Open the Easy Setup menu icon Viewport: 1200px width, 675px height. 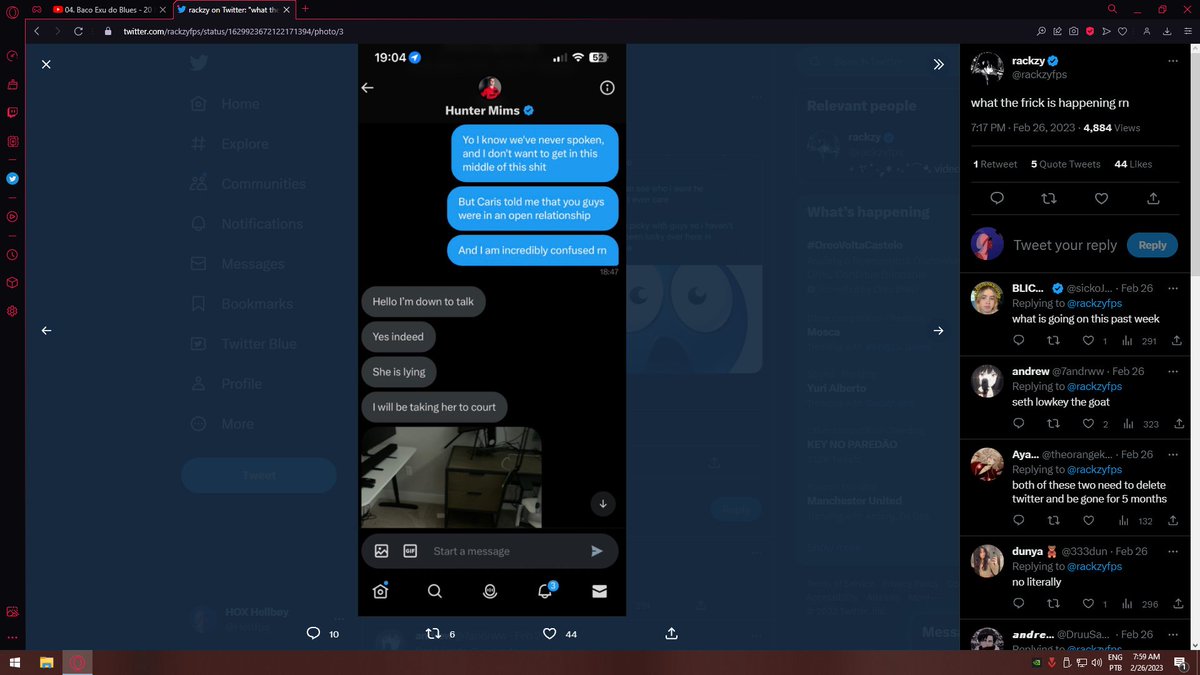coord(1186,31)
